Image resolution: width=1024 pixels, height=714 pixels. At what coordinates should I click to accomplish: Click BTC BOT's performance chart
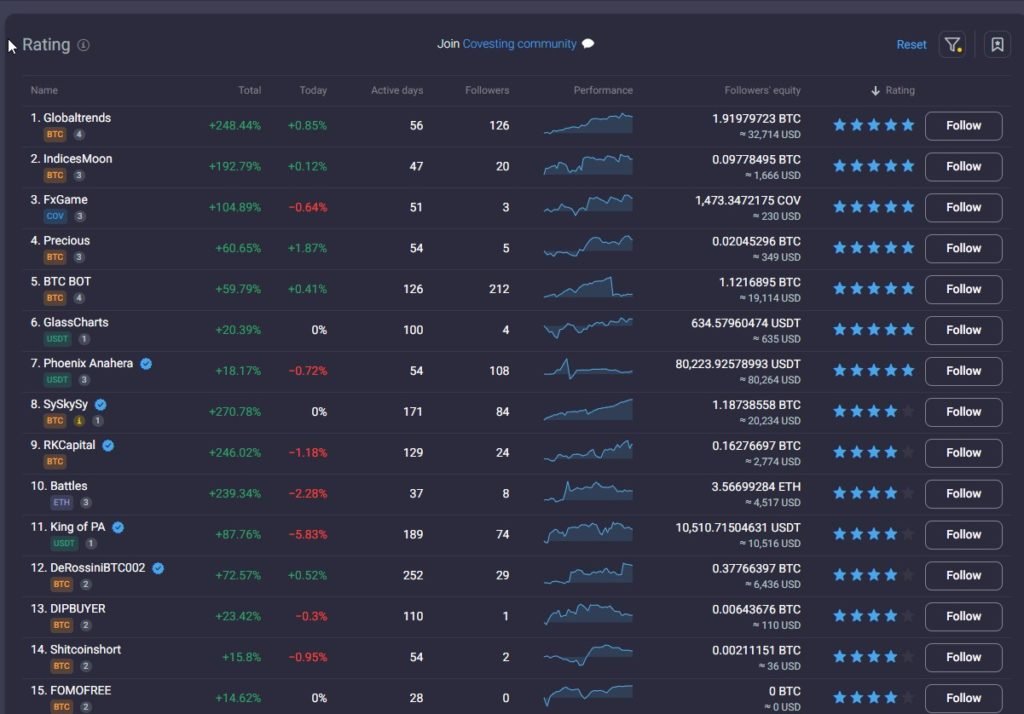pos(587,289)
